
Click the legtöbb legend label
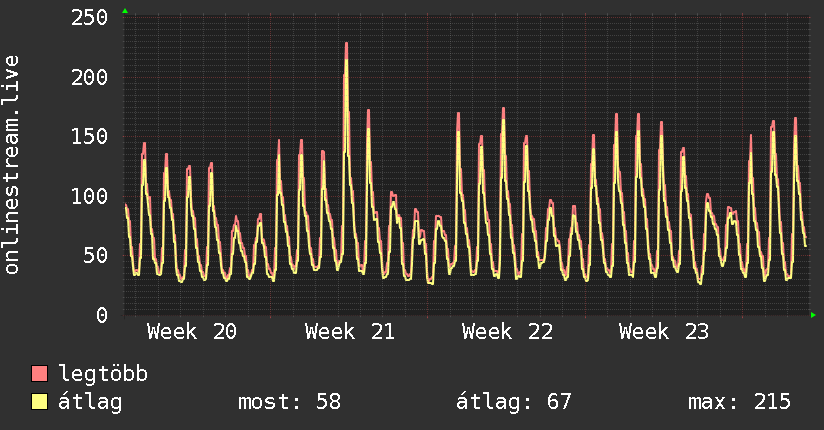[103, 373]
